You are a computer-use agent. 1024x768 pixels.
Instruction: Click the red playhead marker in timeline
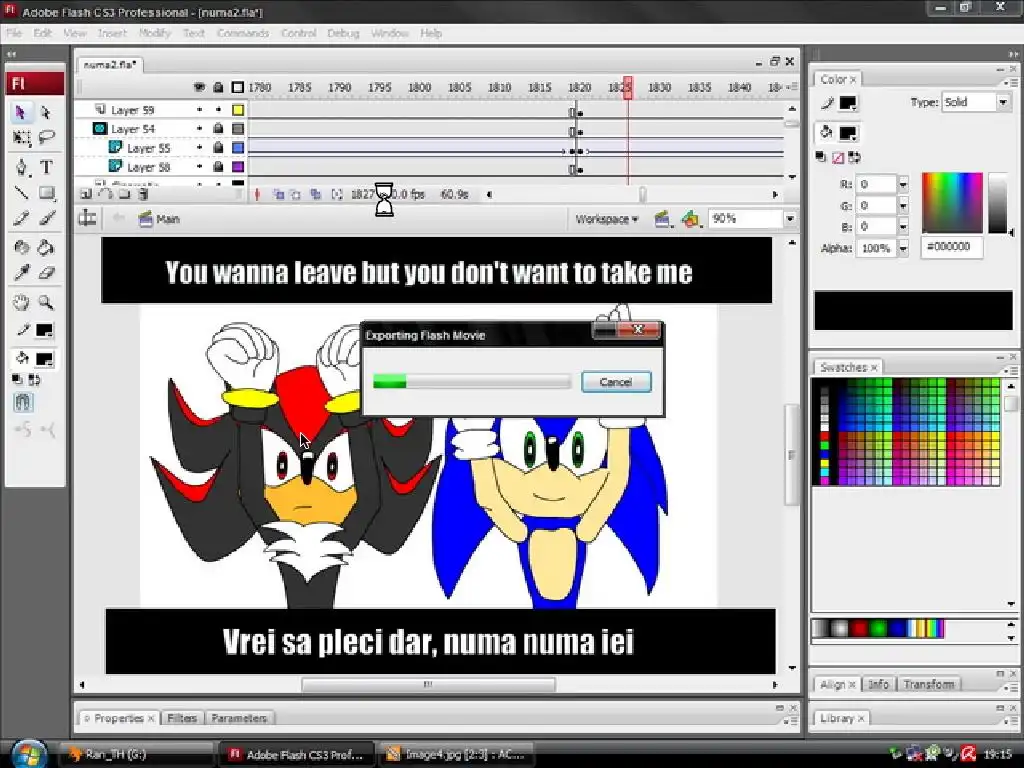(628, 87)
